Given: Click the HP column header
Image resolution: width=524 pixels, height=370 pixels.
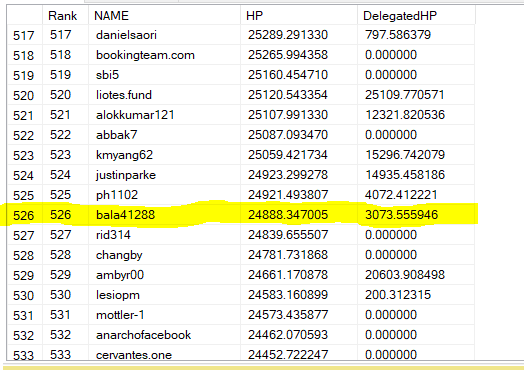Looking at the screenshot, I should coord(299,15).
